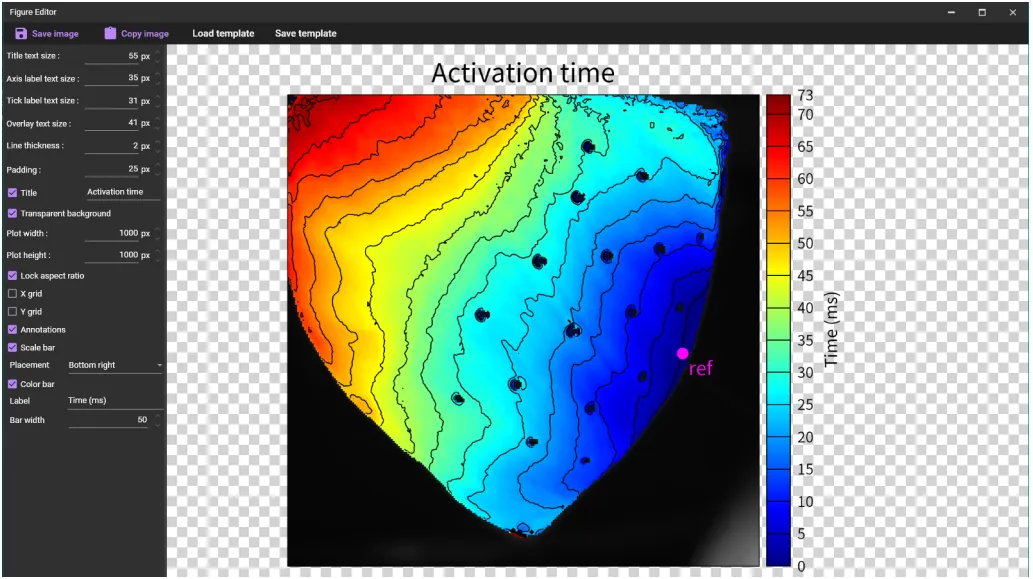Click the Bar width stepper arrows
Screen dimensions: 1033x579
pyautogui.click(x=157, y=420)
